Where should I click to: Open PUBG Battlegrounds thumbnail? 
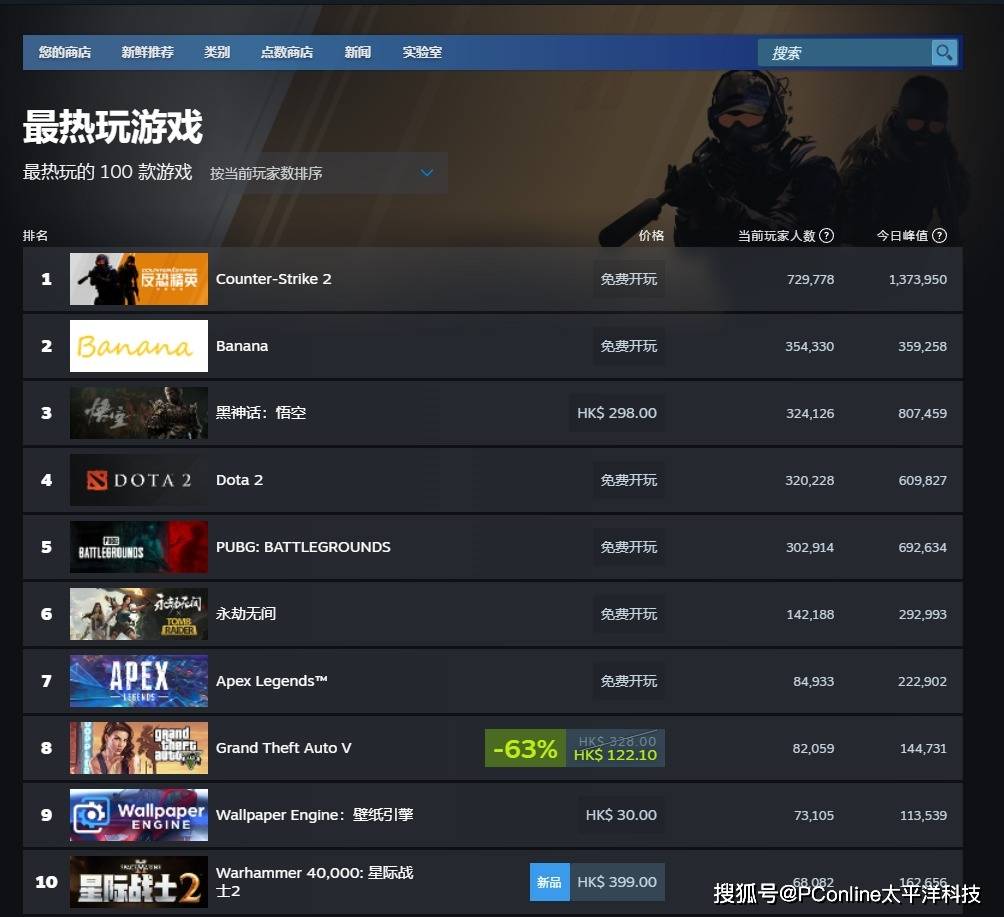tap(139, 547)
